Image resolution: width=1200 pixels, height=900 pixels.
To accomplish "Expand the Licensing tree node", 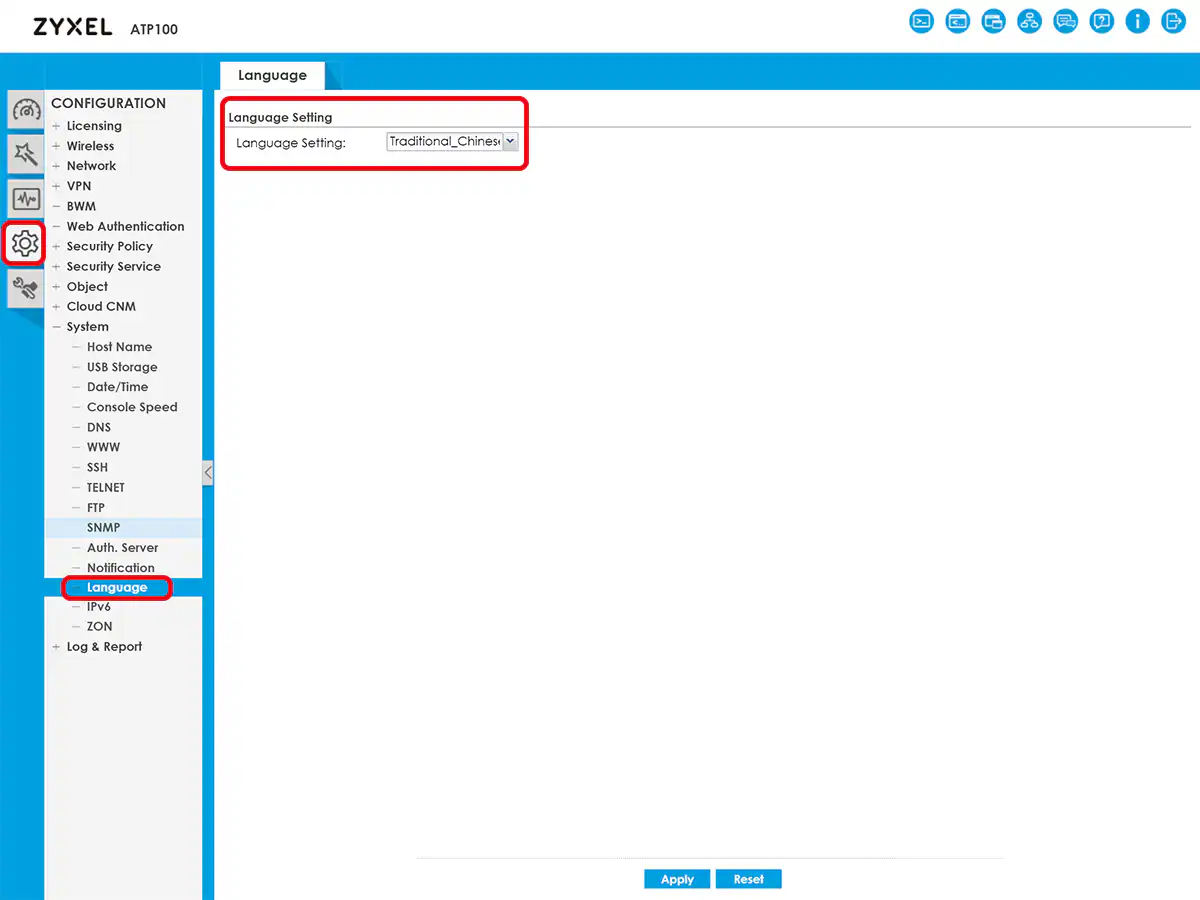I will [x=56, y=126].
